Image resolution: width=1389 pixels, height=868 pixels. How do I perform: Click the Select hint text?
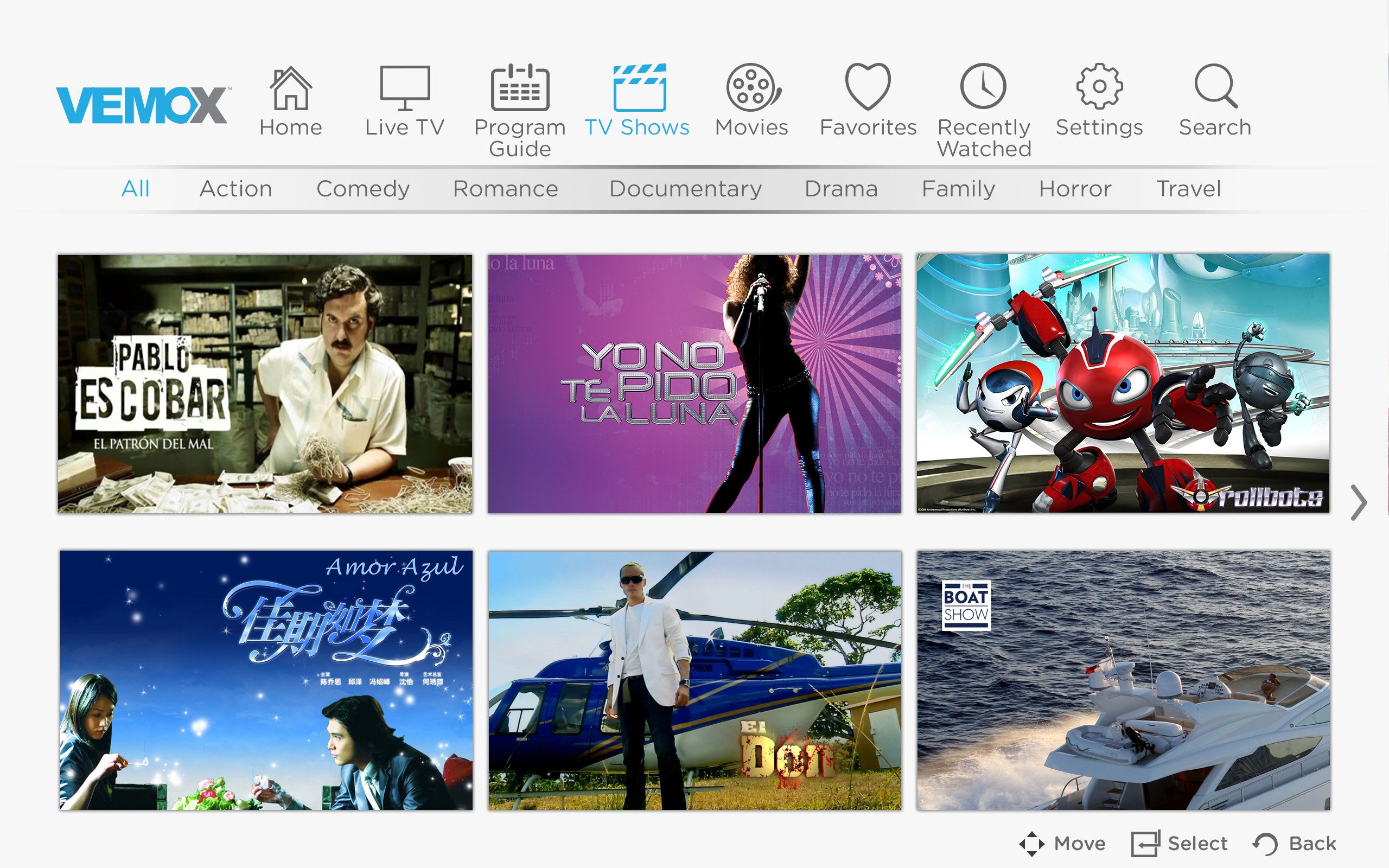1197,844
